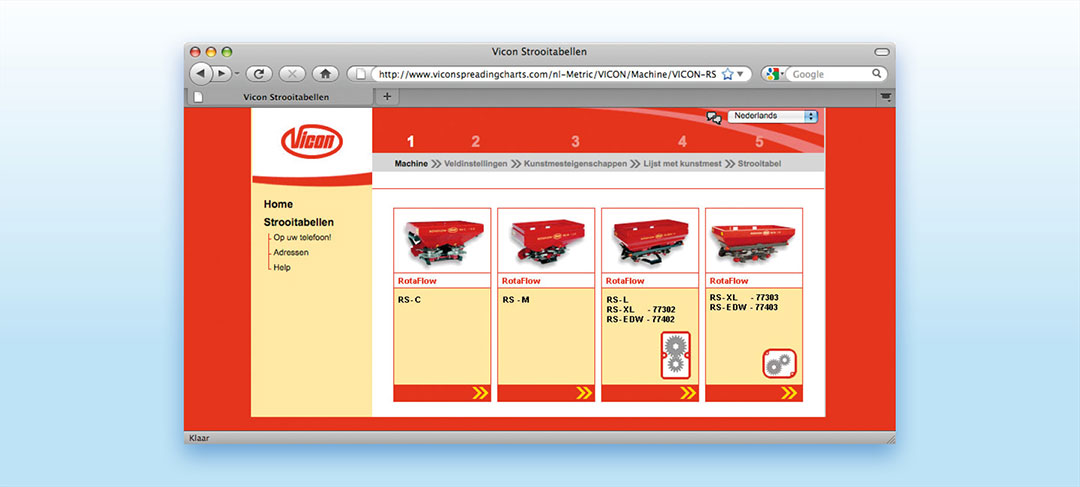
Task: Select step Veldinstellingen
Action: pos(475,164)
